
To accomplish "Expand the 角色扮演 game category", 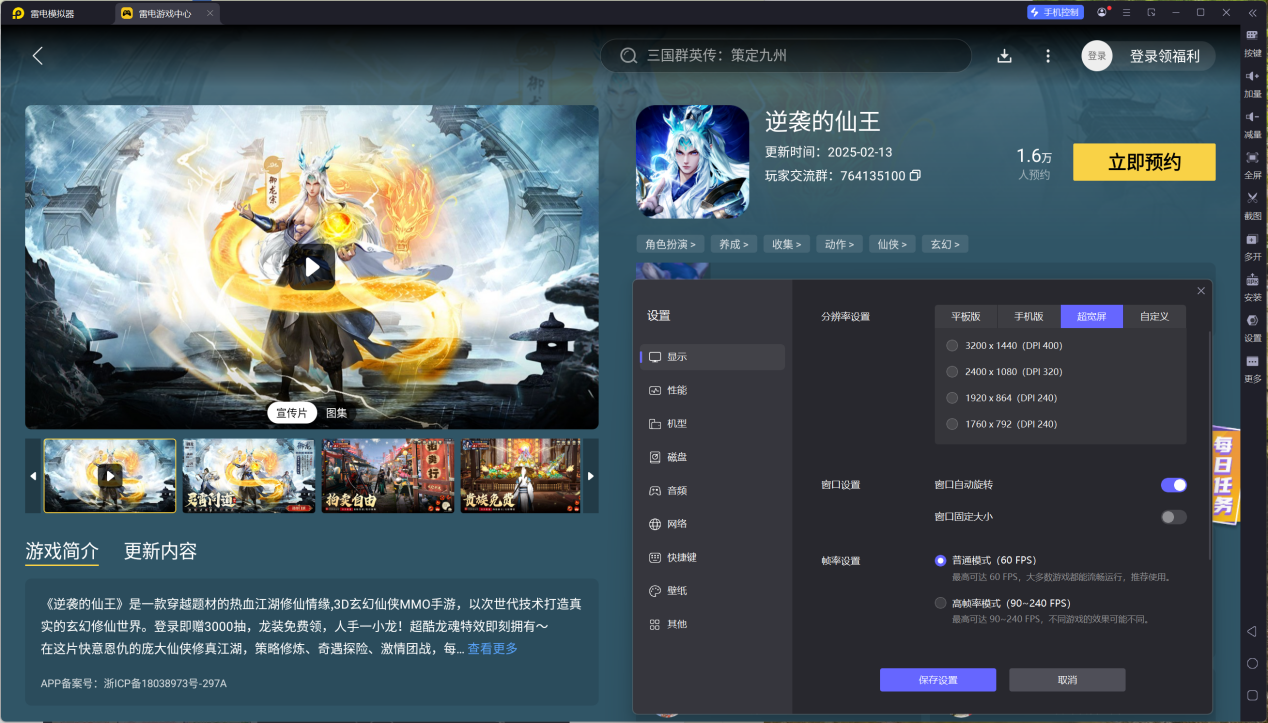I will (670, 243).
